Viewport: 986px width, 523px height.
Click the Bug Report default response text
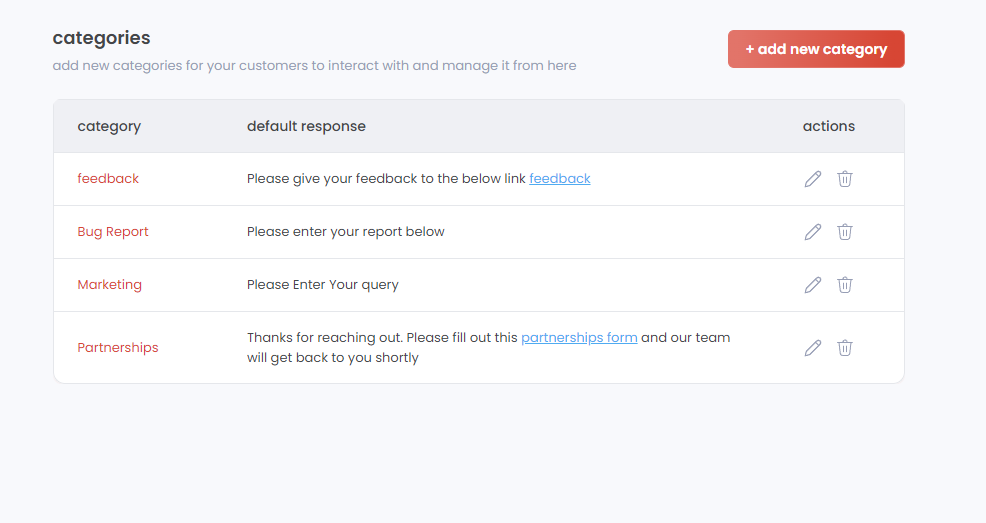tap(346, 232)
